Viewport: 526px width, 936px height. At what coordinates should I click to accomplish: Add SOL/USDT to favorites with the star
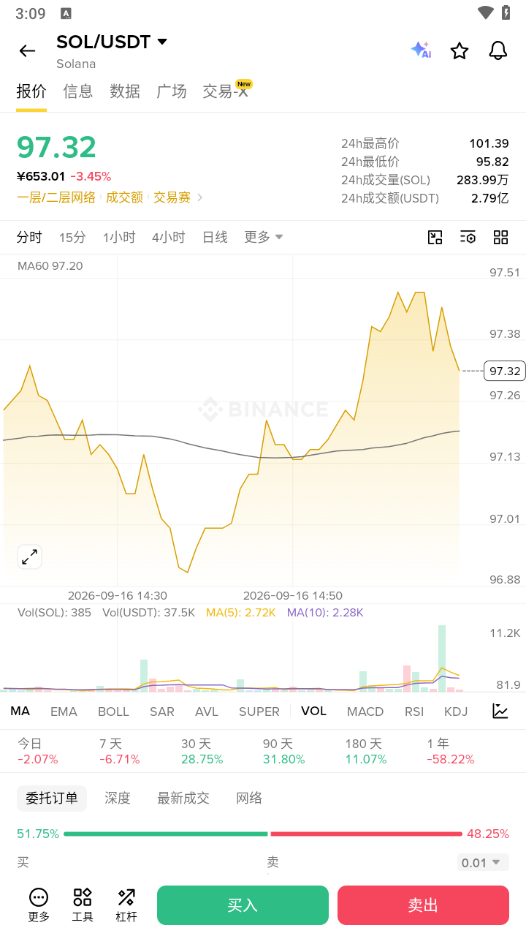[459, 51]
